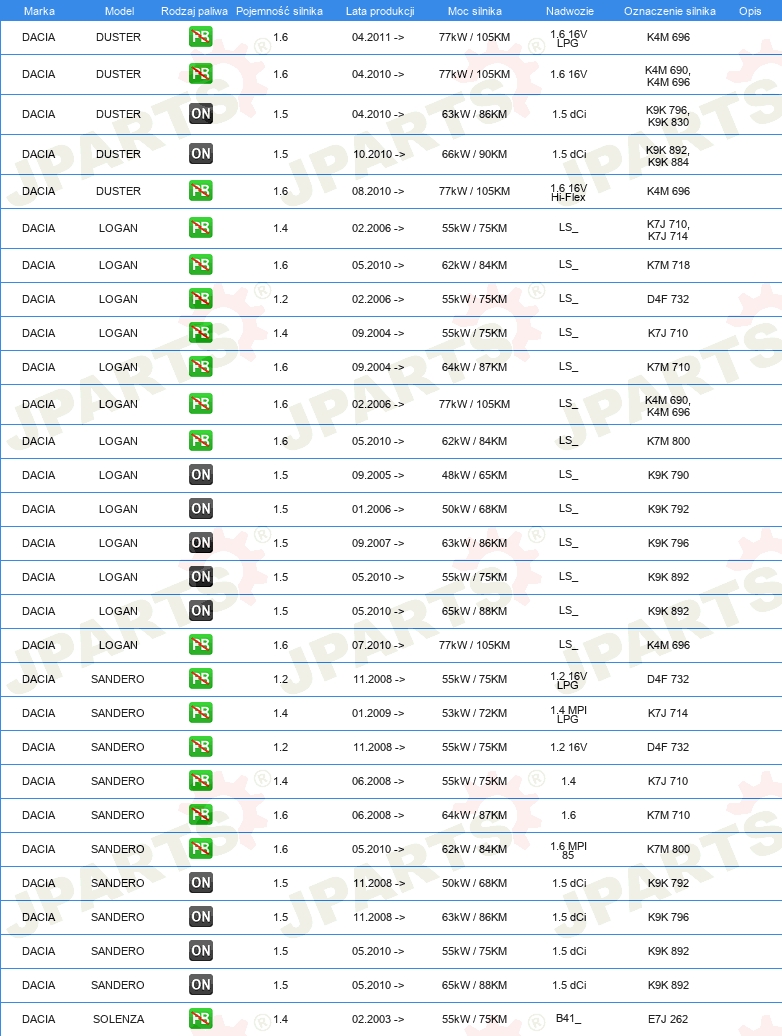Click the 10.2010 -> production date
The height and width of the screenshot is (1036, 782).
[x=379, y=154]
